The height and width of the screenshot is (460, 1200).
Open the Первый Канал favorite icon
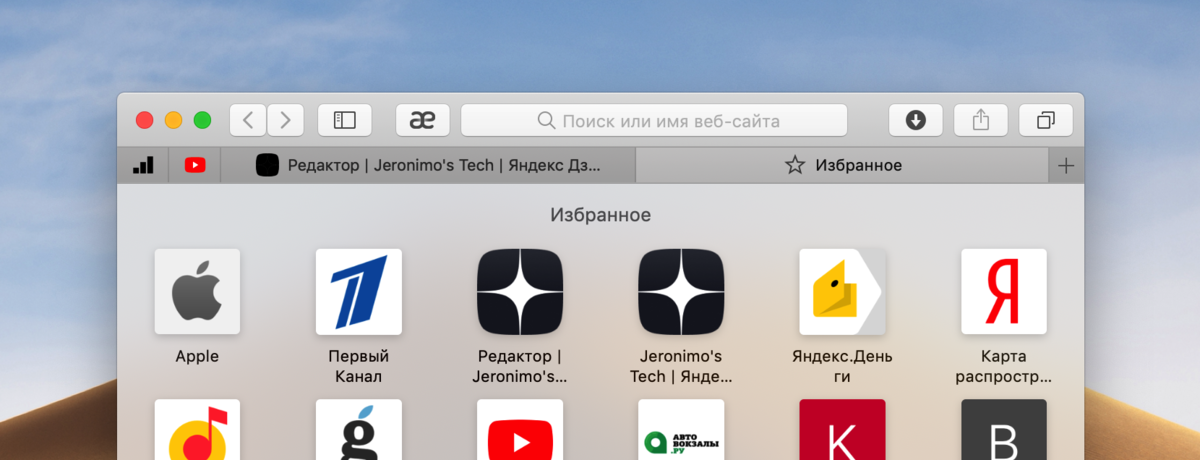[358, 292]
